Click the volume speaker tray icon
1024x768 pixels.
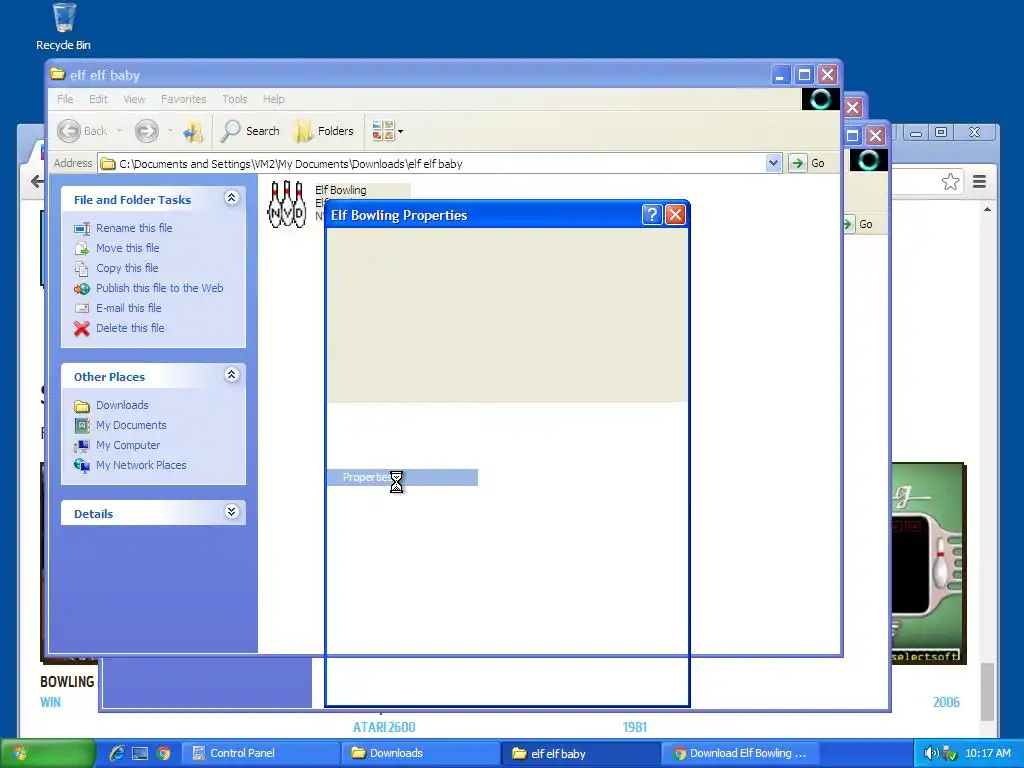[931, 753]
